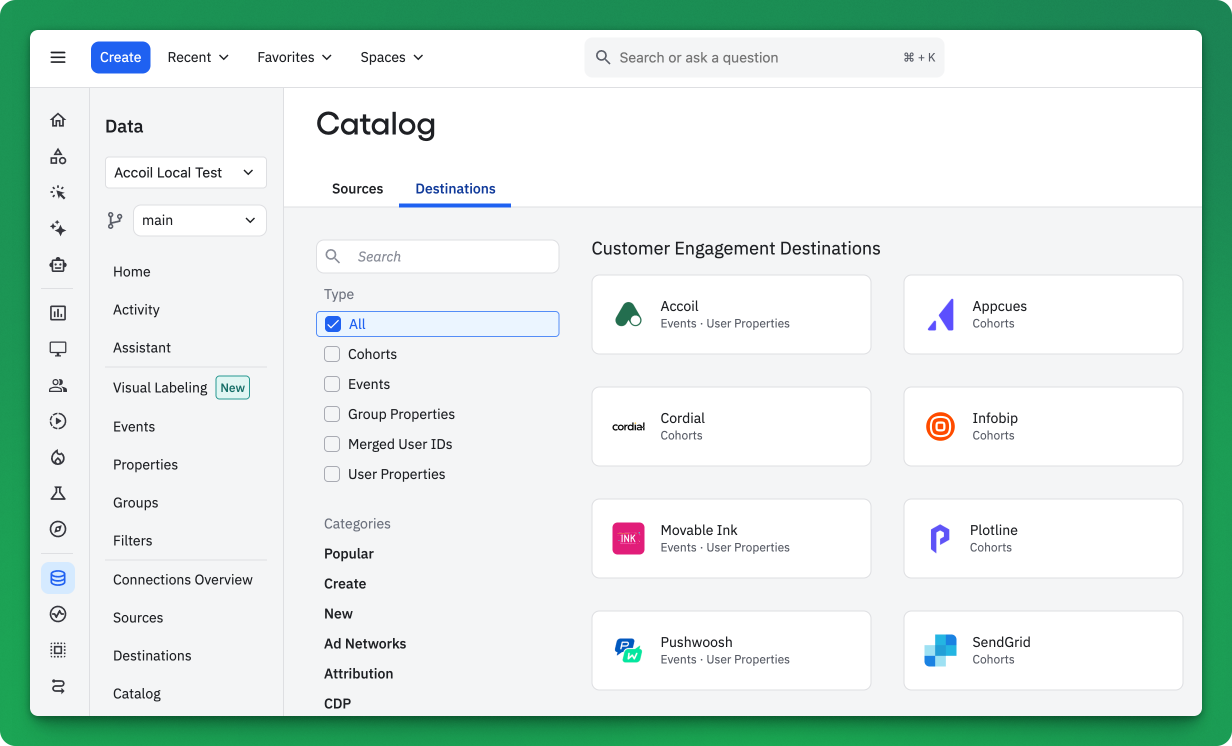Expand the Recent dropdown
This screenshot has width=1232, height=746.
pos(198,57)
